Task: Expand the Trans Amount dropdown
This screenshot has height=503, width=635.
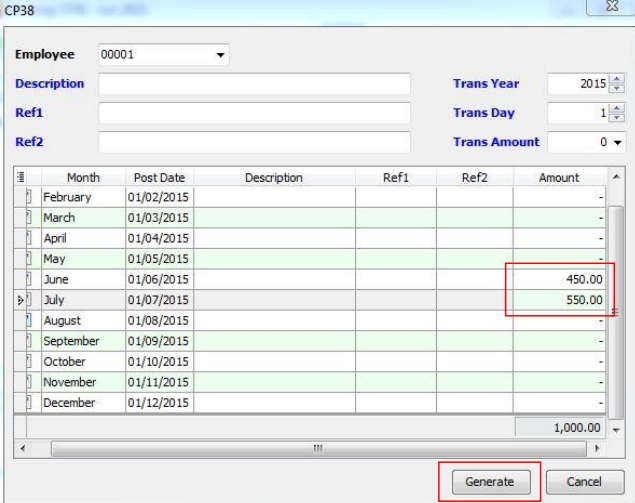Action: coord(618,142)
